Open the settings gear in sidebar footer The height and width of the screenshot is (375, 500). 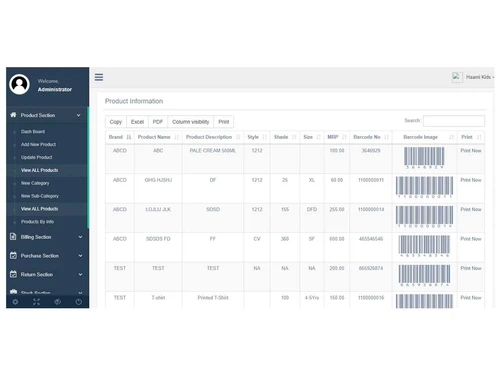point(15,302)
